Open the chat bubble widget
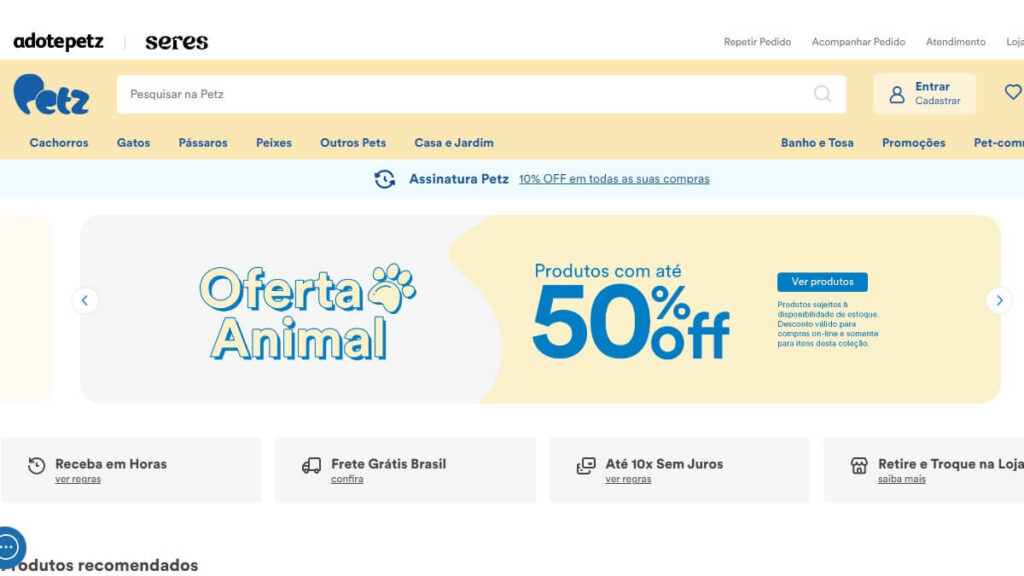The image size is (1024, 576). pos(9,547)
